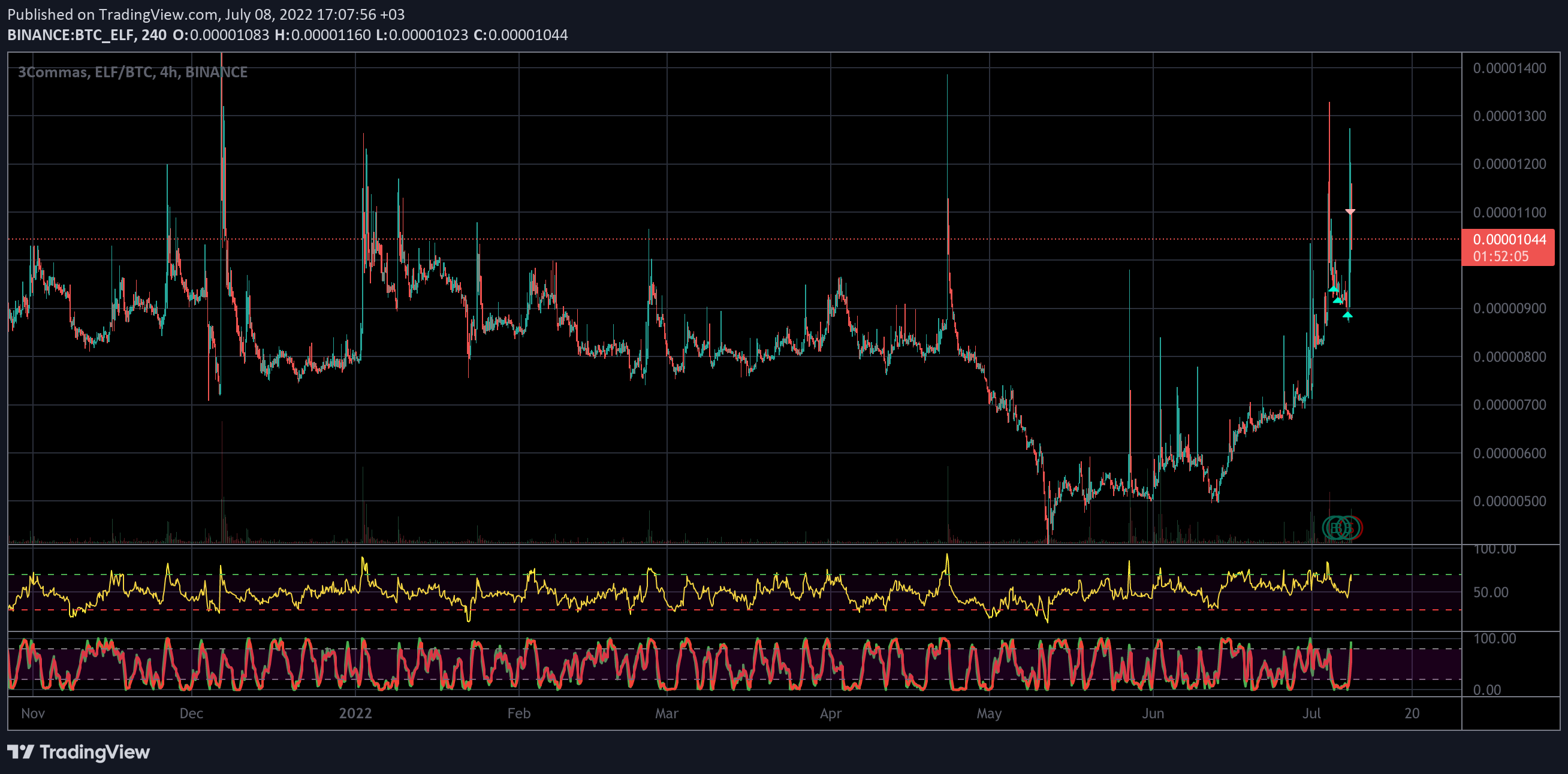Click the L:0.00001023 low value
The height and width of the screenshot is (774, 1568).
(422, 35)
